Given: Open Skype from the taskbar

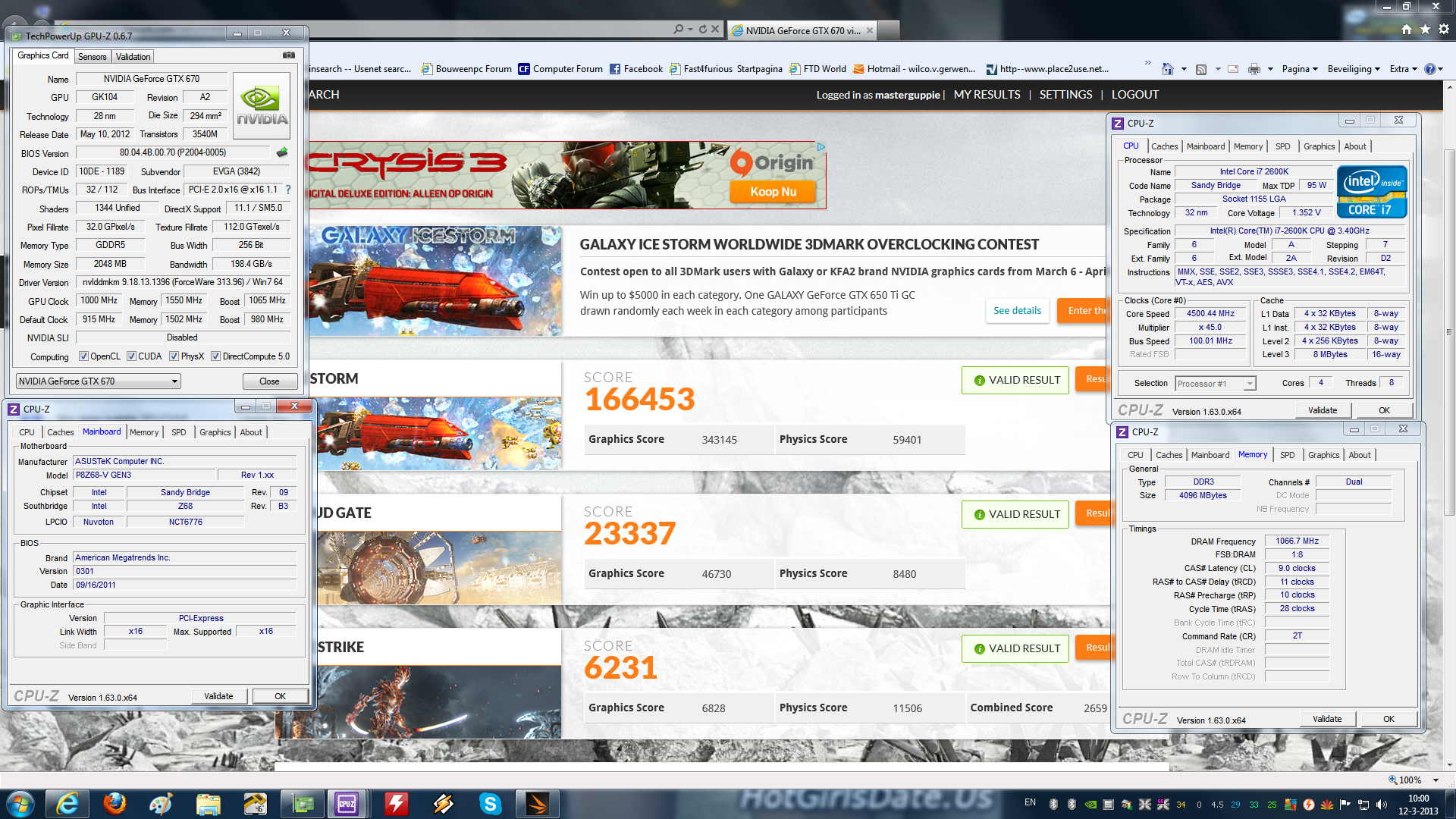Looking at the screenshot, I should tap(490, 804).
